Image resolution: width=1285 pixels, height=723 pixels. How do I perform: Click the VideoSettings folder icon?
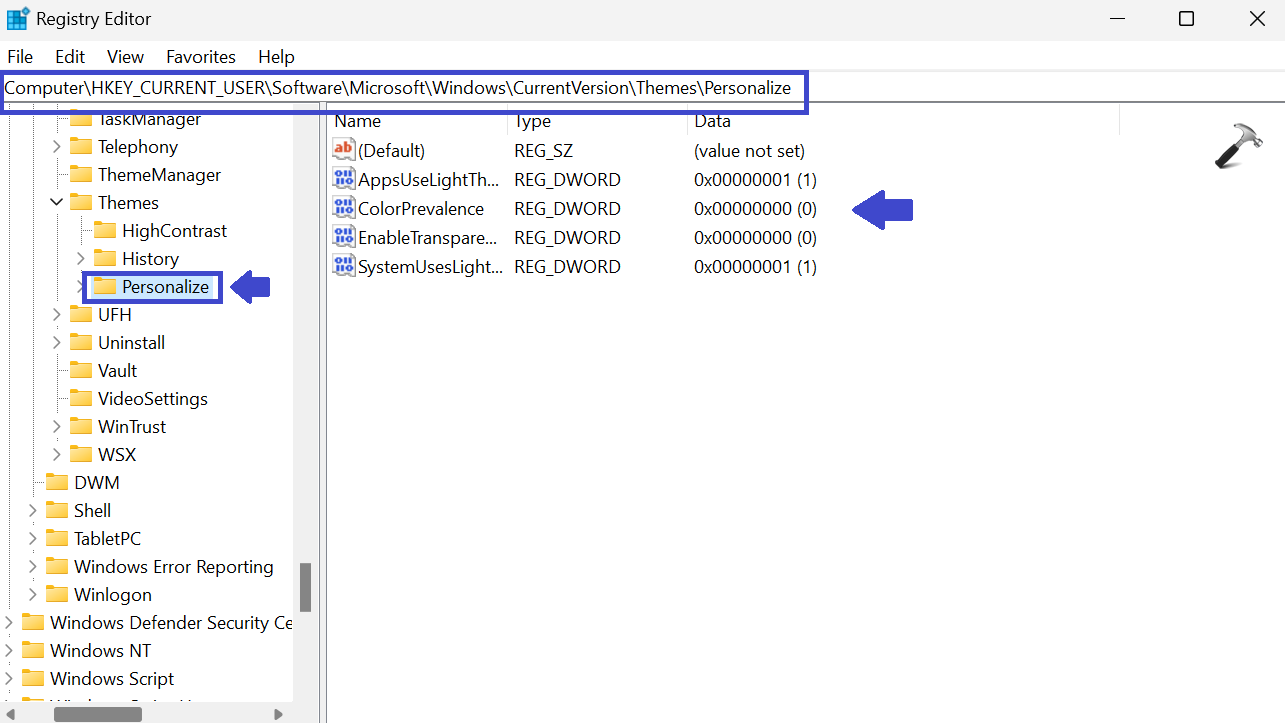(81, 399)
